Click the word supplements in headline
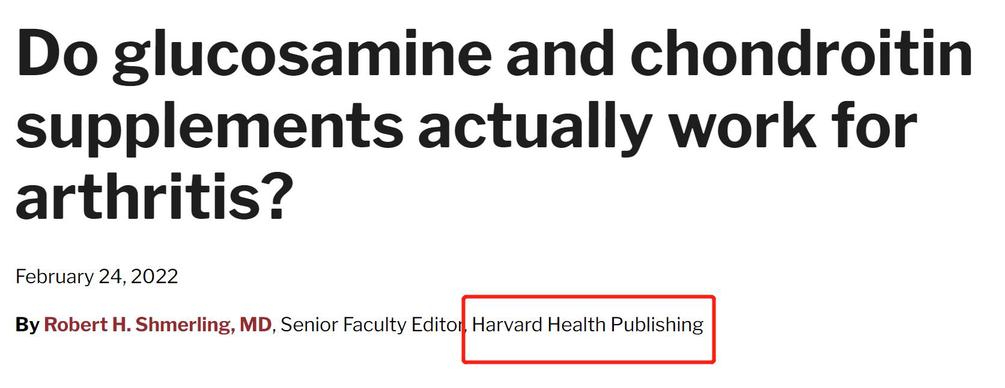This screenshot has width=1005, height=388. (210, 126)
